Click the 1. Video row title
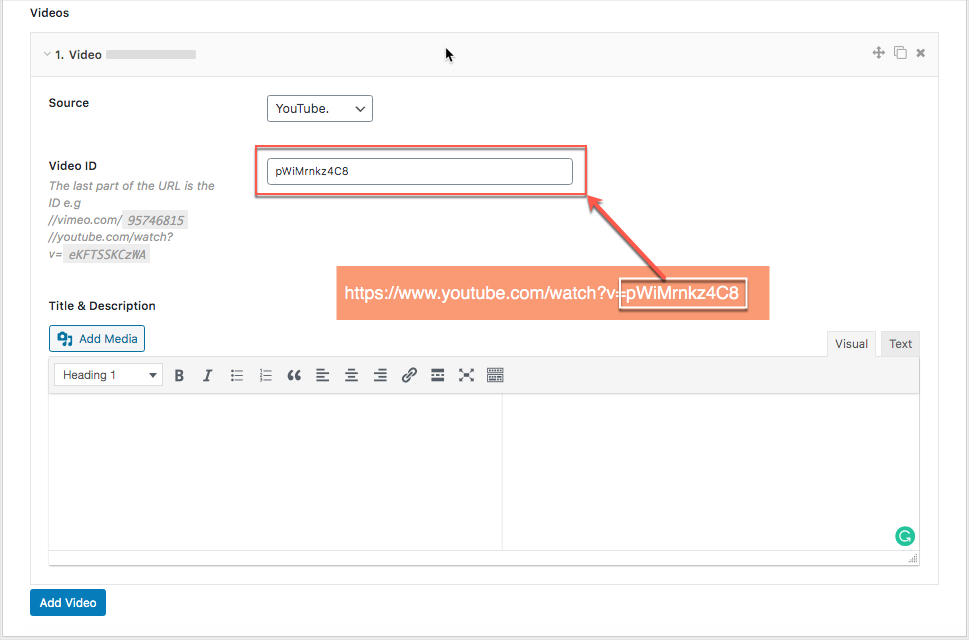Image resolution: width=969 pixels, height=640 pixels. click(x=78, y=54)
